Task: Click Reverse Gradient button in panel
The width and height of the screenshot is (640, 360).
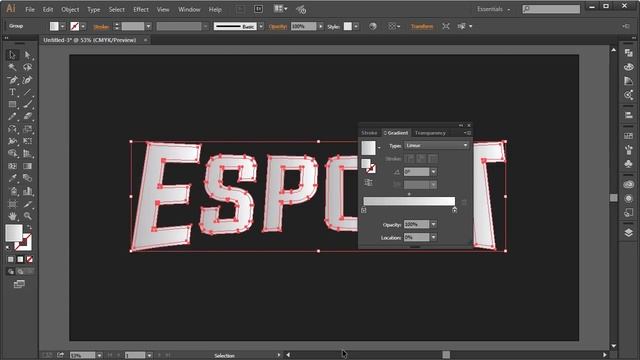Action: pos(368,183)
